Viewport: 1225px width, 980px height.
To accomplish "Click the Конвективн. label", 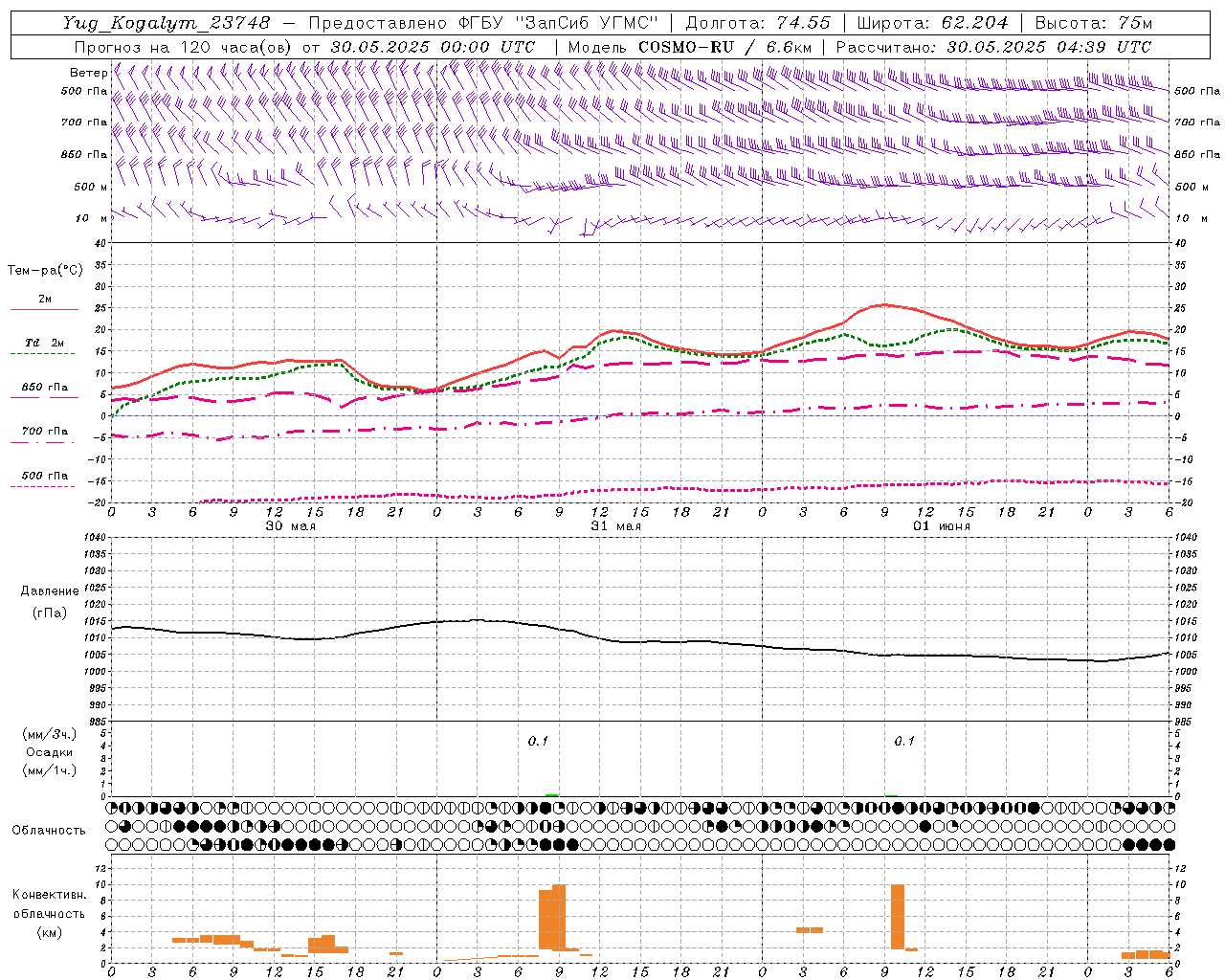I will (x=50, y=894).
